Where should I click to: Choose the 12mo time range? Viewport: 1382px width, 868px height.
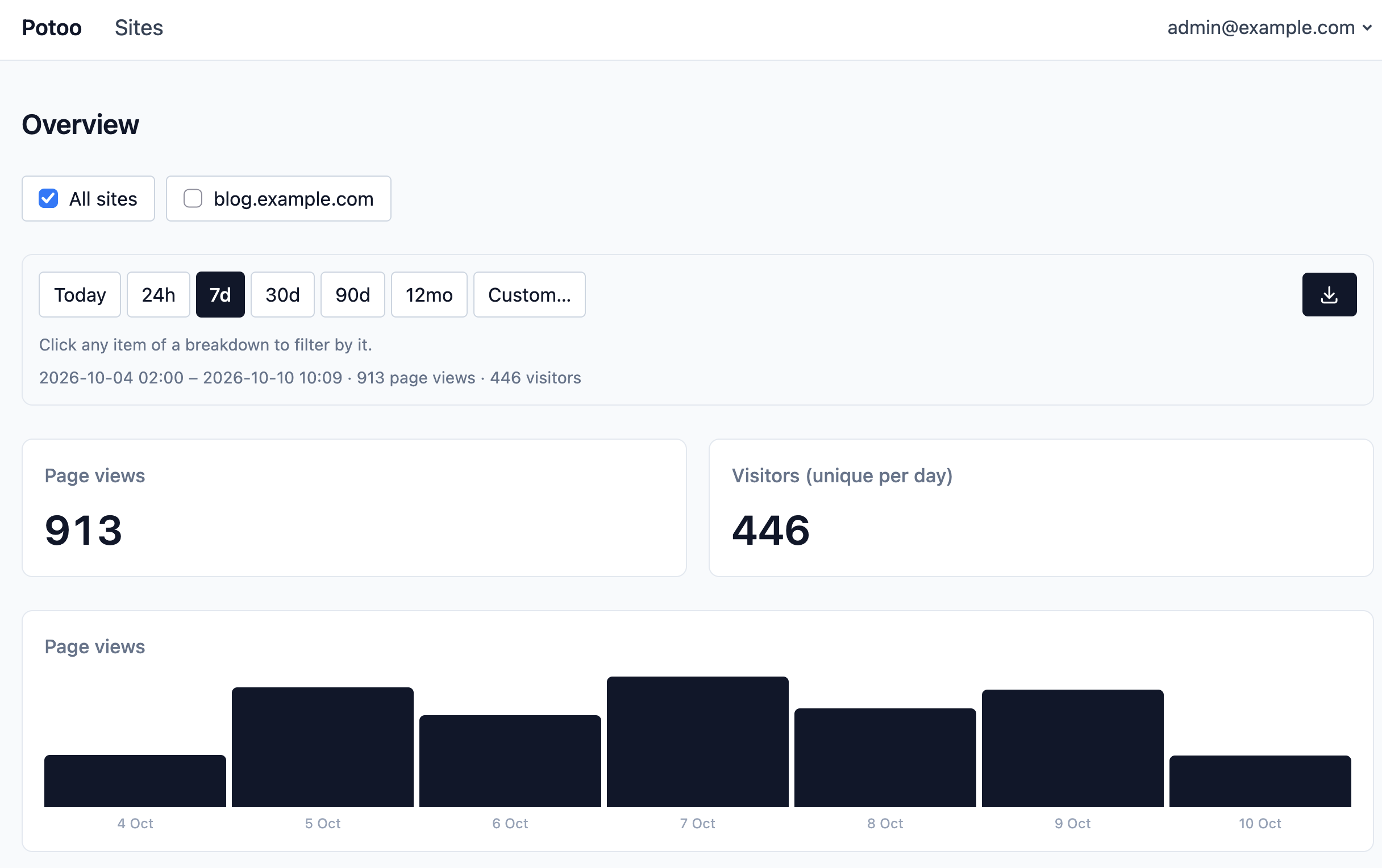[x=428, y=294]
